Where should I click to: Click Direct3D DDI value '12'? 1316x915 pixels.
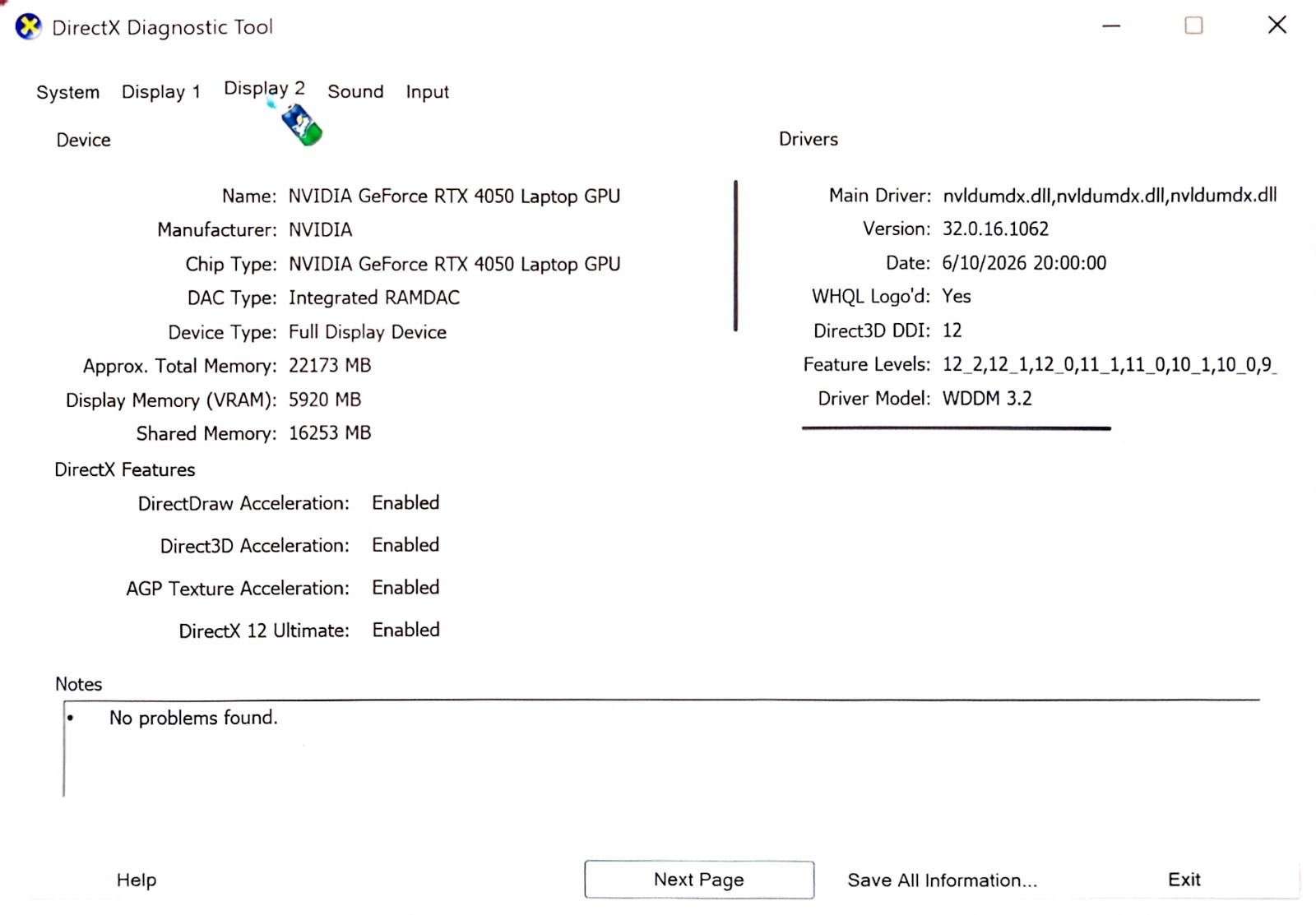coord(952,330)
